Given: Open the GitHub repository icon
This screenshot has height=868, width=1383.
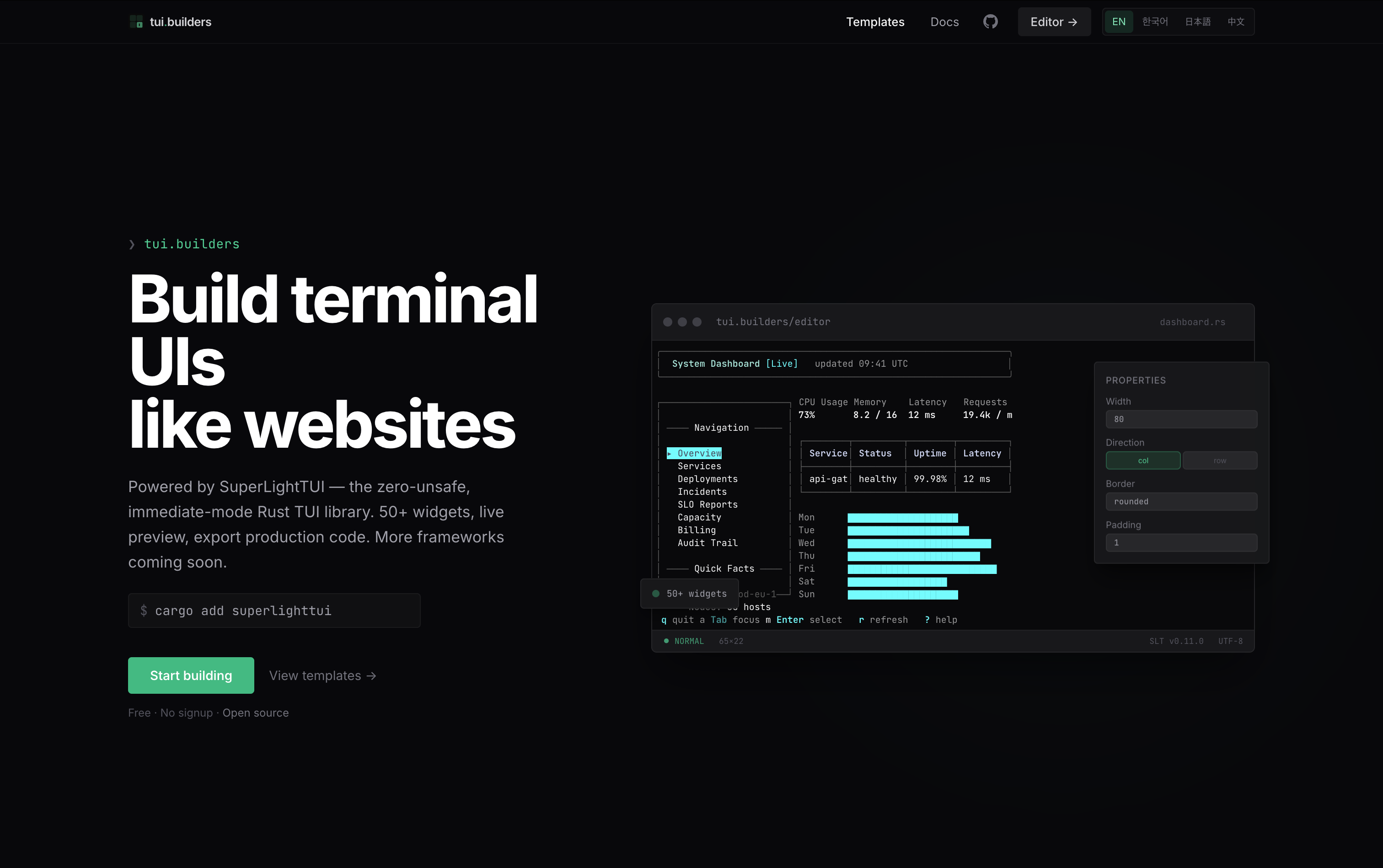Looking at the screenshot, I should [x=990, y=22].
